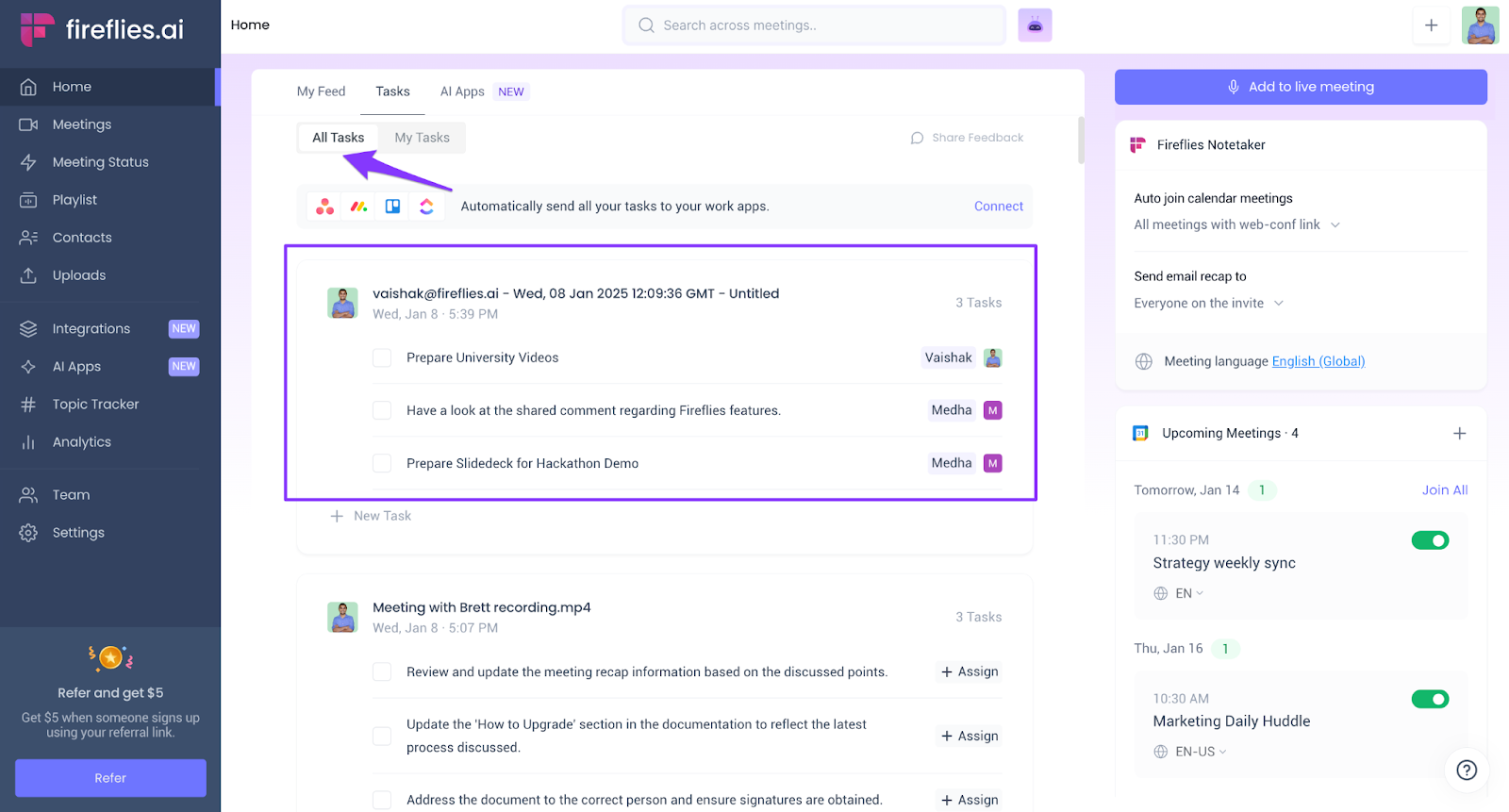The height and width of the screenshot is (812, 1509).
Task: Click Join All link
Action: (1445, 490)
